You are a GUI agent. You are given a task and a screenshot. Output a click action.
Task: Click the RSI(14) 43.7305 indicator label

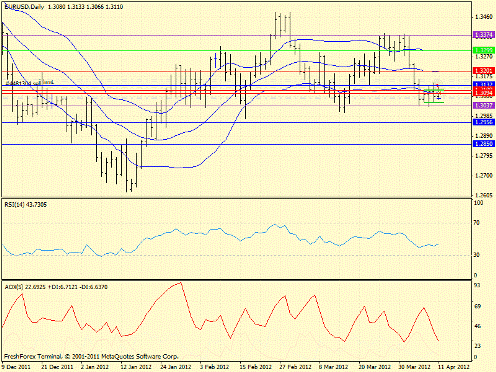pos(26,205)
